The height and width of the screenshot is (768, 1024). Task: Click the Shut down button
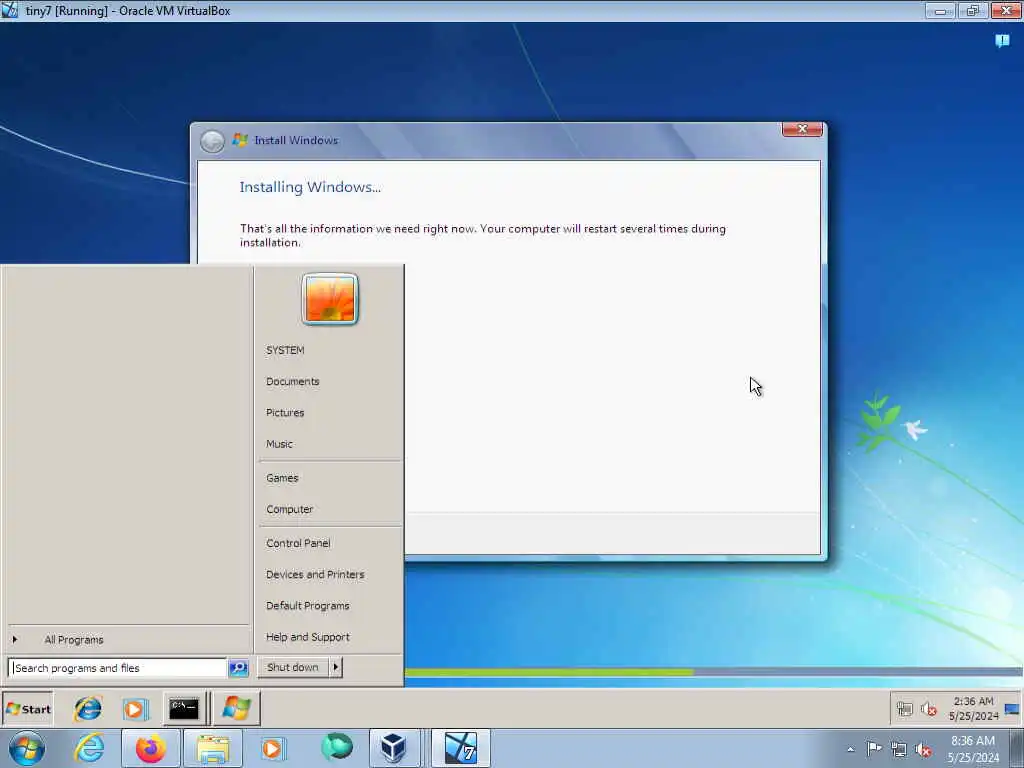[x=293, y=667]
